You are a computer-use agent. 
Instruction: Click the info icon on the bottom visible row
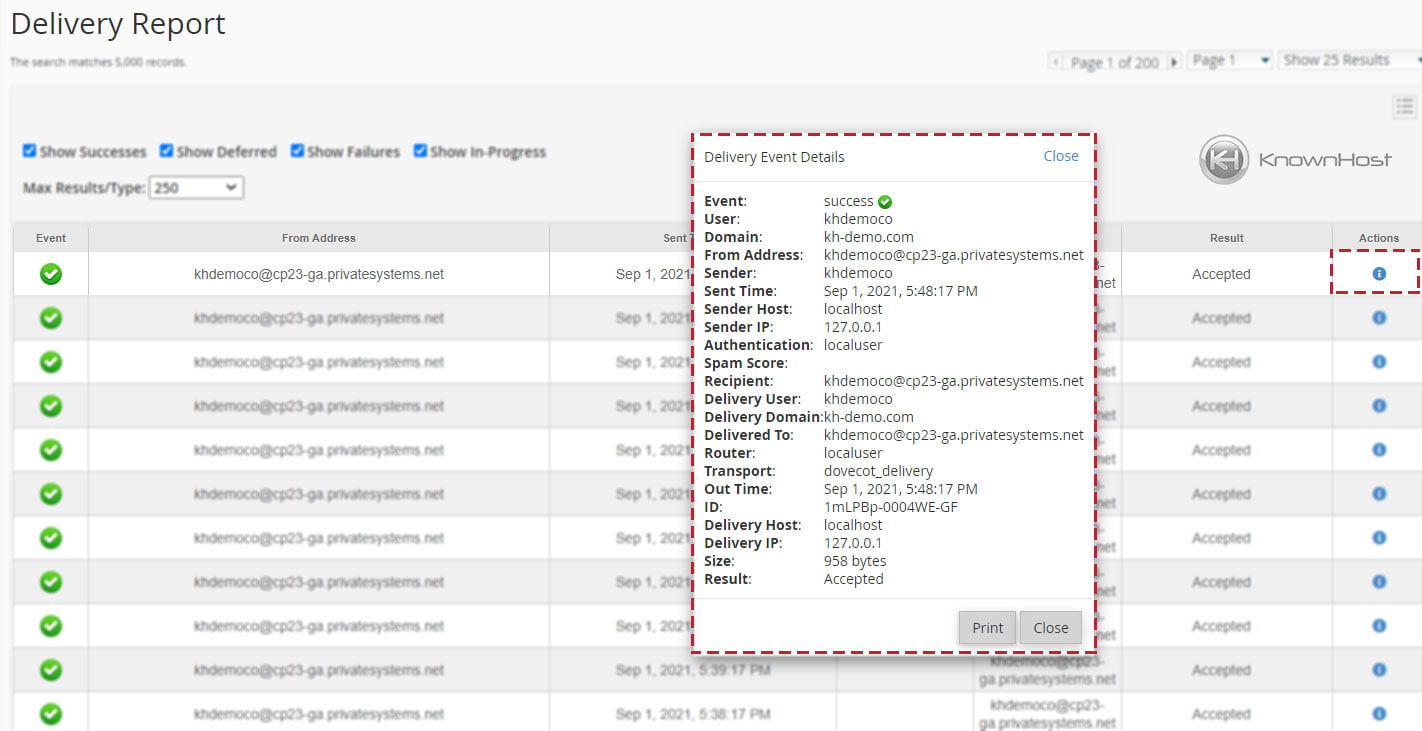point(1378,714)
